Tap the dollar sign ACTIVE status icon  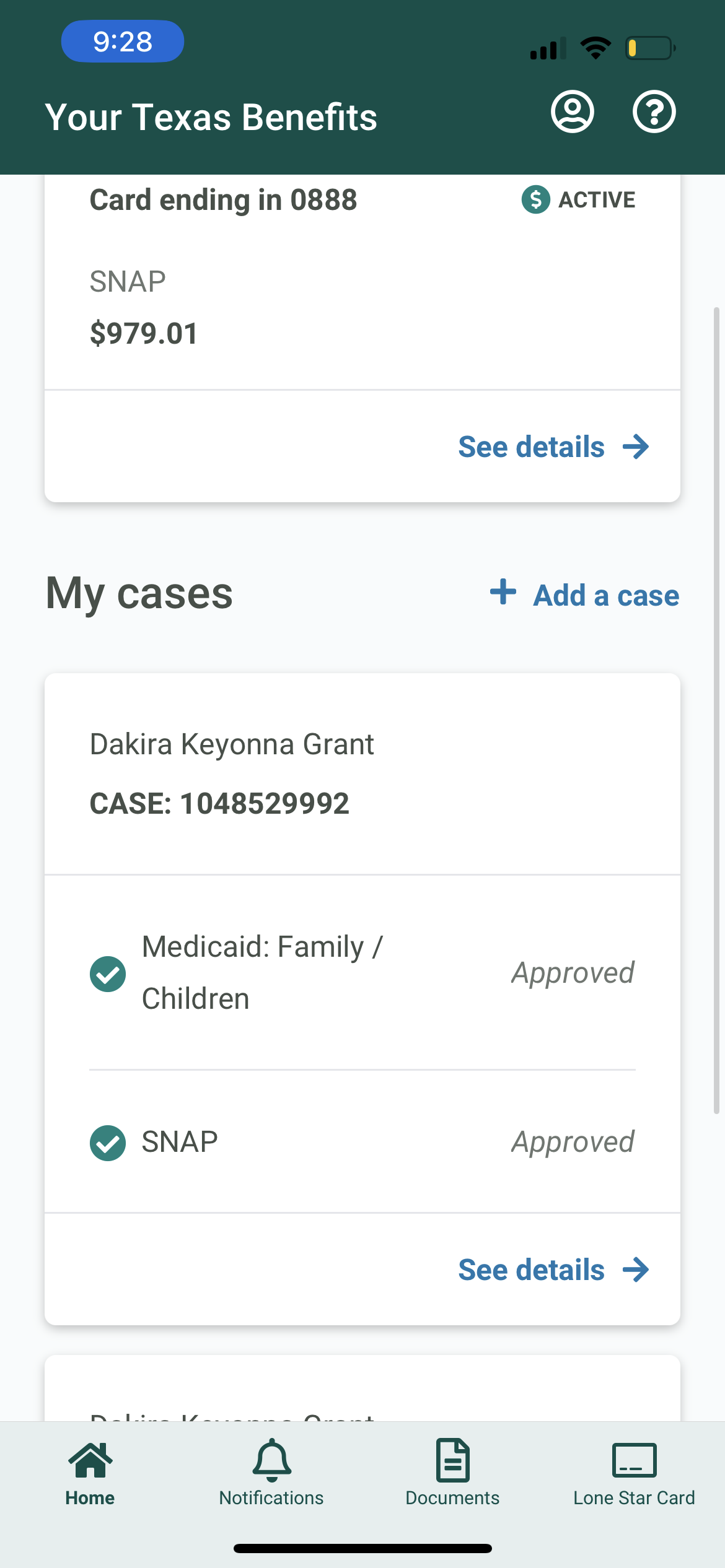[536, 199]
